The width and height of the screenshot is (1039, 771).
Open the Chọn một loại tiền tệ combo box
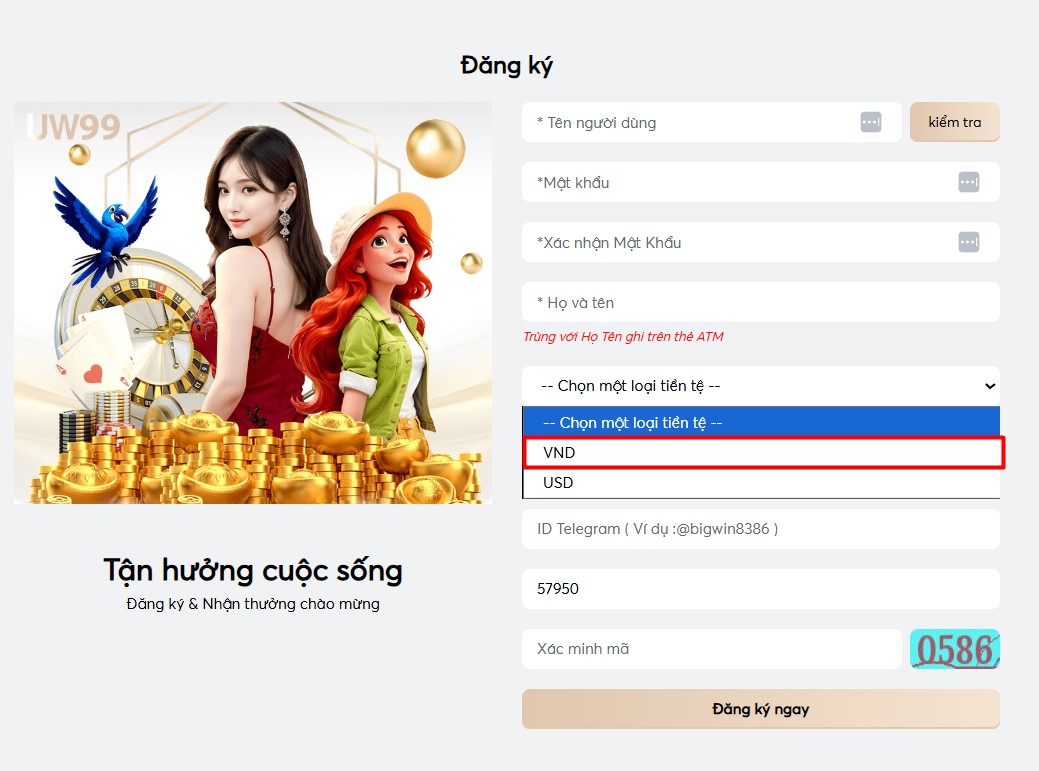(x=761, y=386)
